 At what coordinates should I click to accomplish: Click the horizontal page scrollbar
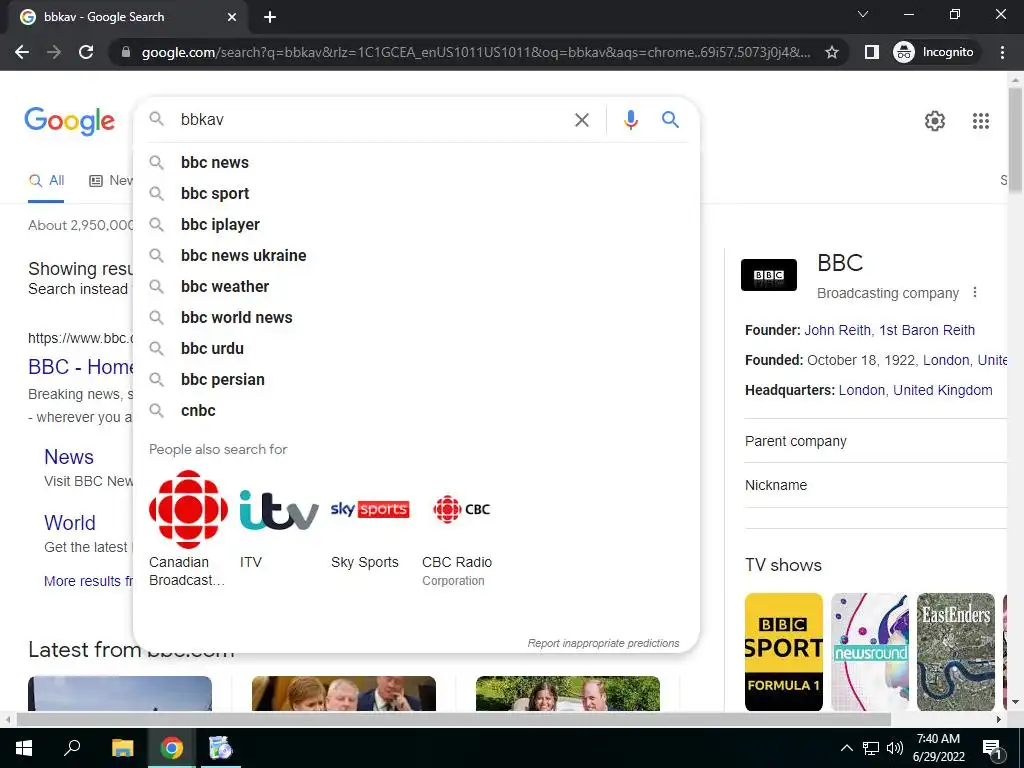(454, 719)
